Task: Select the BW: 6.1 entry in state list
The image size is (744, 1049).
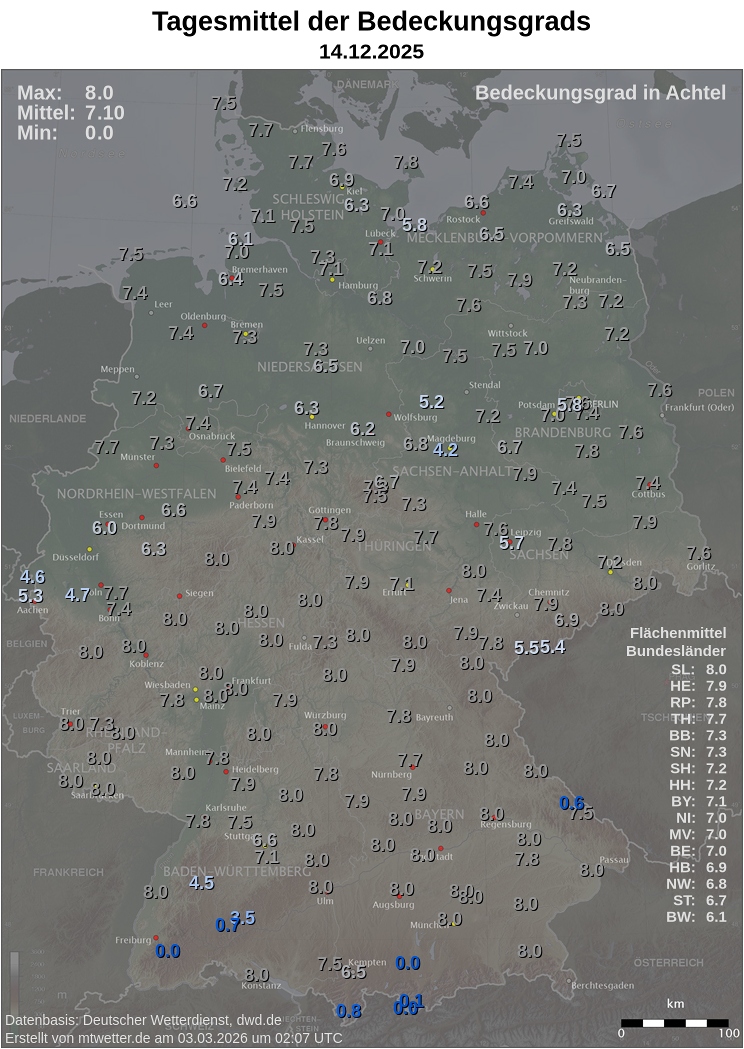Action: point(698,916)
